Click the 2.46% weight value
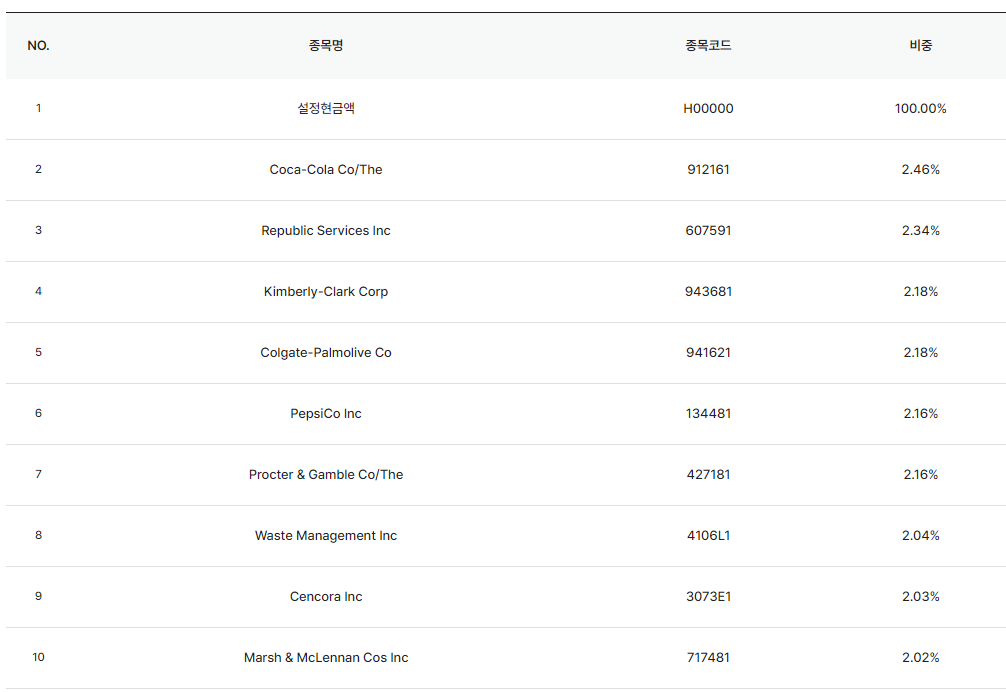This screenshot has height=692, width=1006. (921, 169)
